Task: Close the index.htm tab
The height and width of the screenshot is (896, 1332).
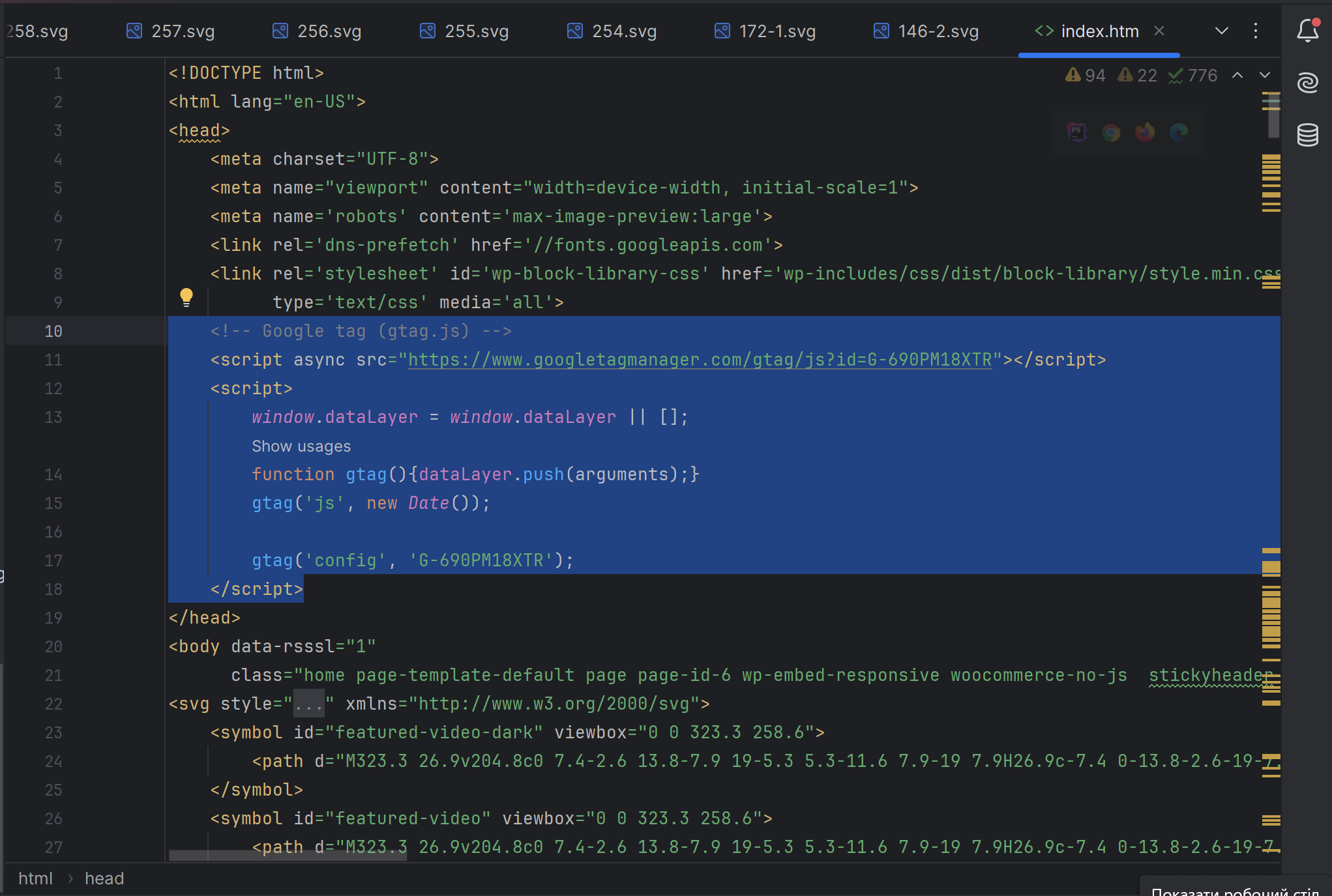Action: 1159,31
